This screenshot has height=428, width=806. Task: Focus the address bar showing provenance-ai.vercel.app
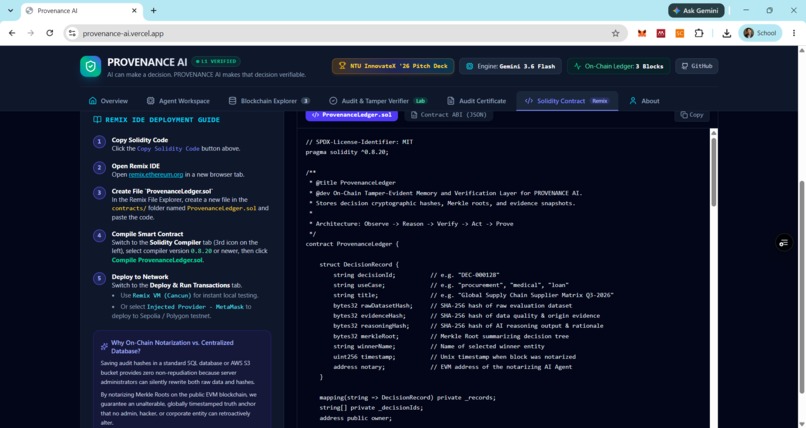pyautogui.click(x=344, y=33)
